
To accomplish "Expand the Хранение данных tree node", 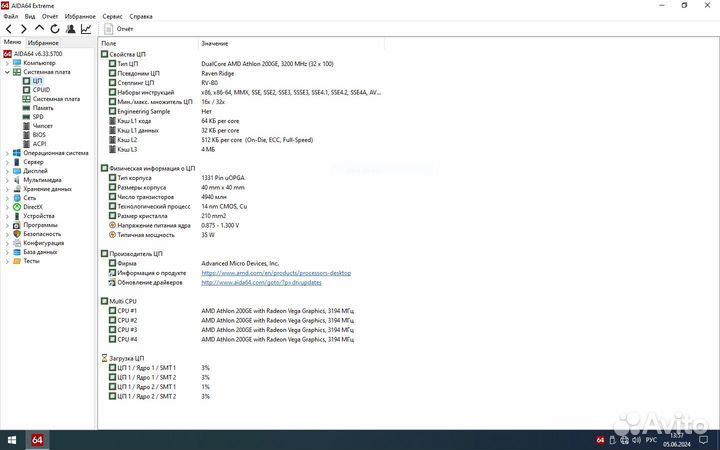I will pos(7,189).
